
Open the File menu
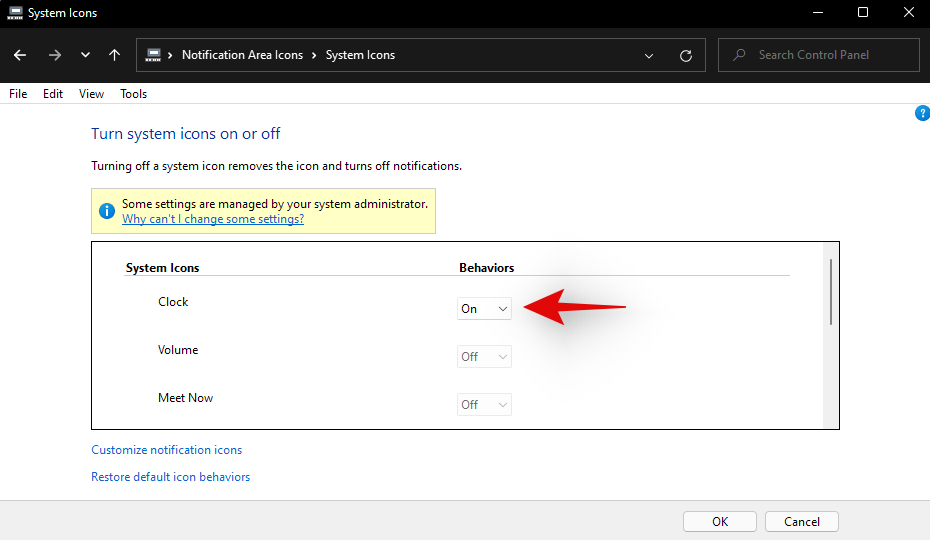point(18,94)
